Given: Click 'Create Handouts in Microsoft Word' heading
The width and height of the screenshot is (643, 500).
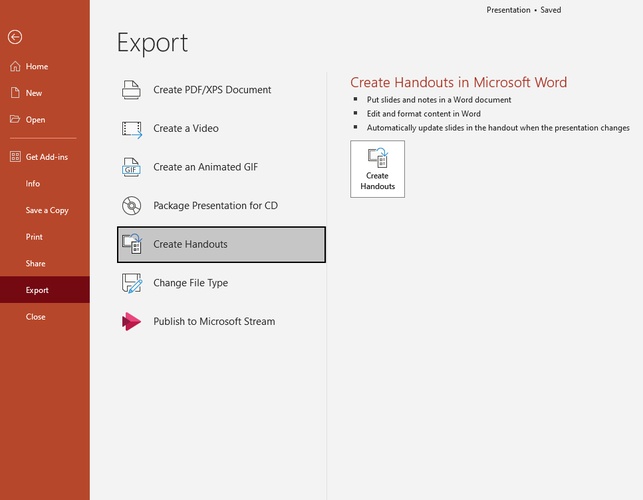Looking at the screenshot, I should (458, 82).
